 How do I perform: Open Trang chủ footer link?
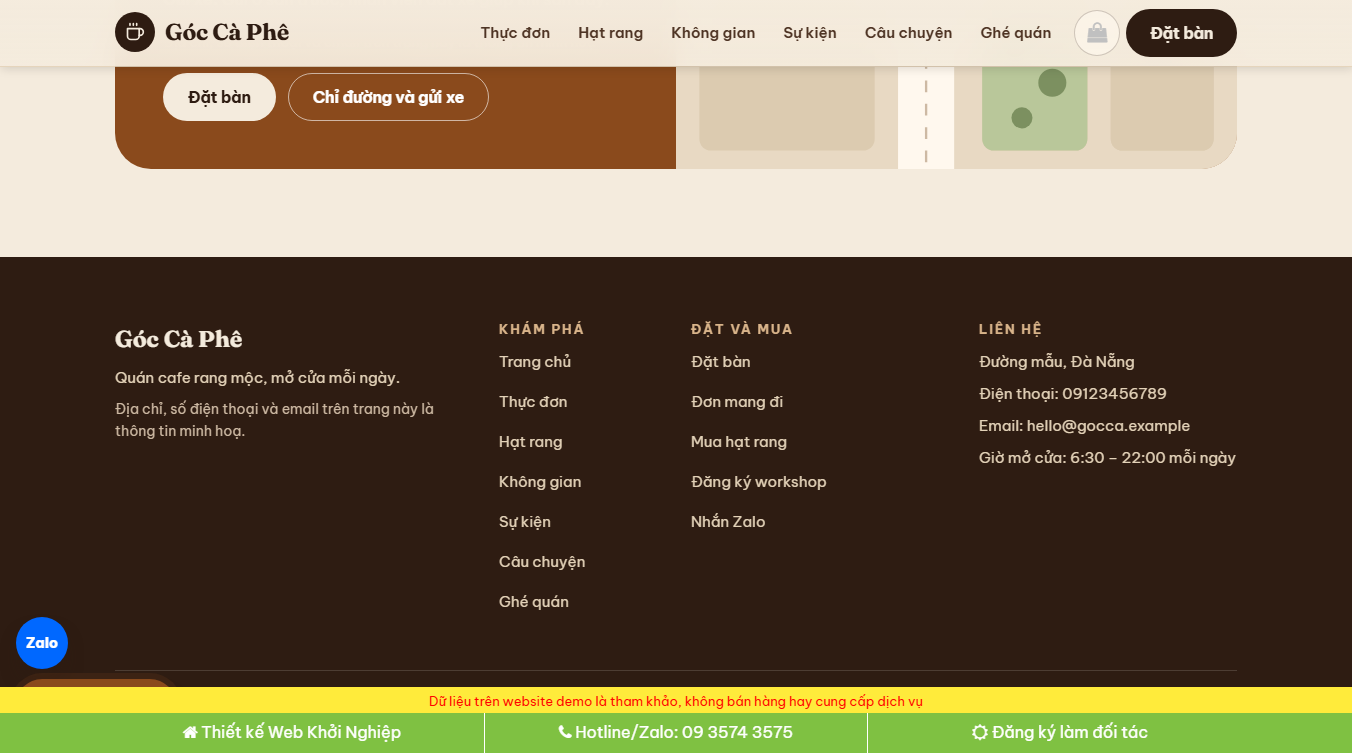pyautogui.click(x=535, y=362)
